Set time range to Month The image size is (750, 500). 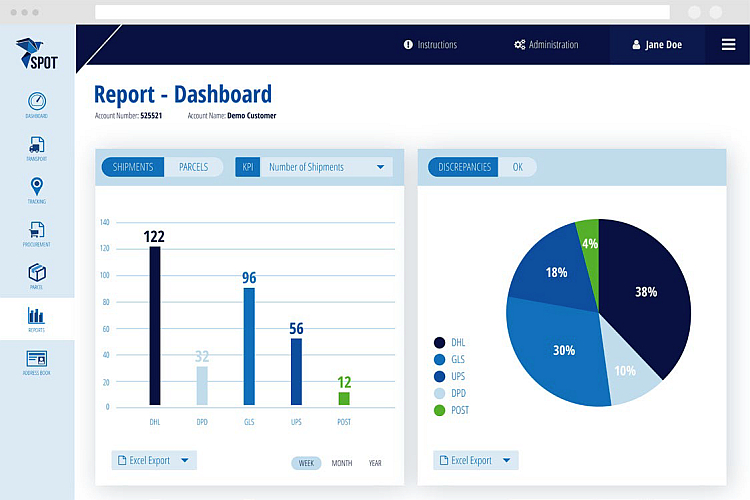[342, 463]
